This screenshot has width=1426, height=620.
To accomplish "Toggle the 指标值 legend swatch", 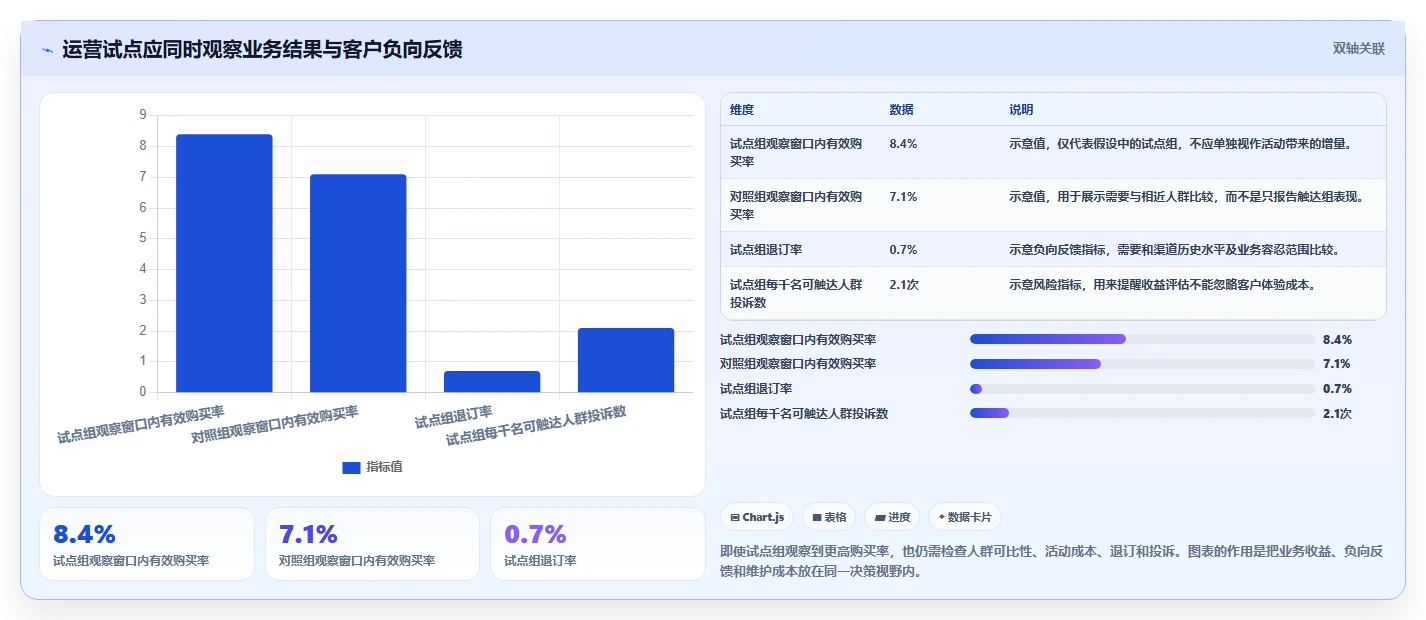I will (351, 467).
